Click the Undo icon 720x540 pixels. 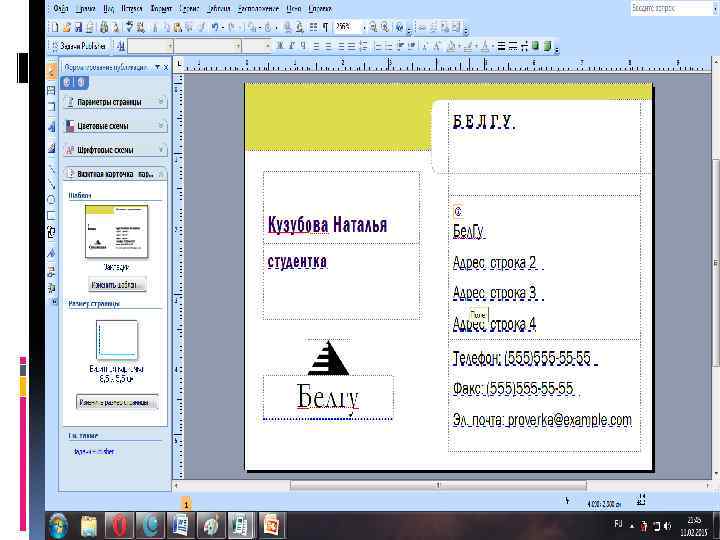tap(215, 28)
